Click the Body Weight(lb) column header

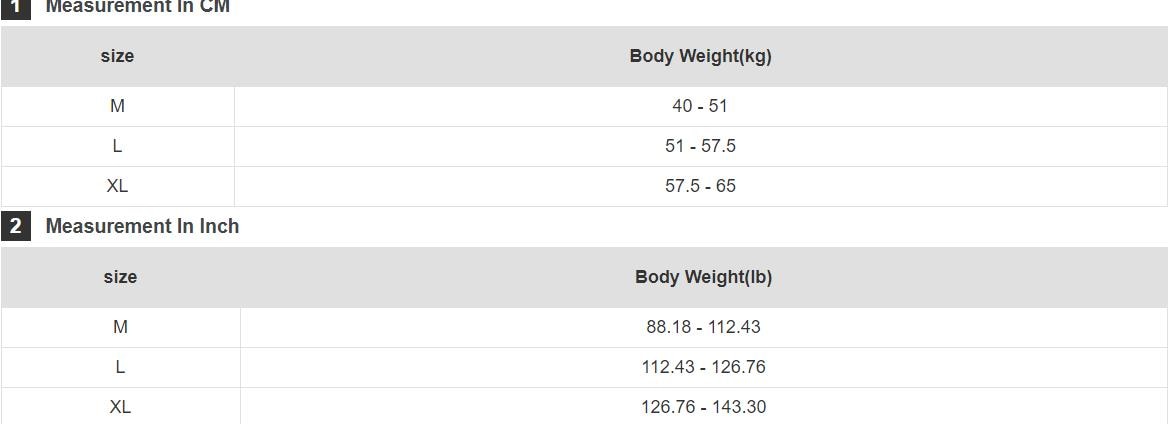[x=703, y=277]
